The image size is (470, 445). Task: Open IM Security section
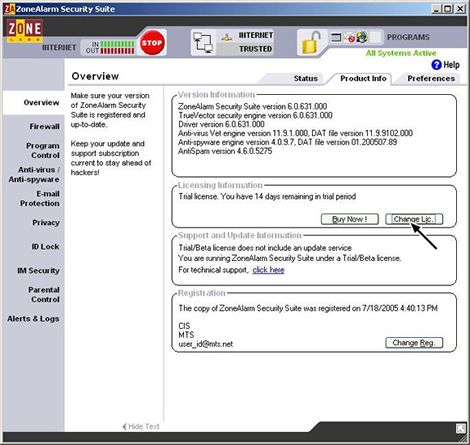(x=38, y=270)
